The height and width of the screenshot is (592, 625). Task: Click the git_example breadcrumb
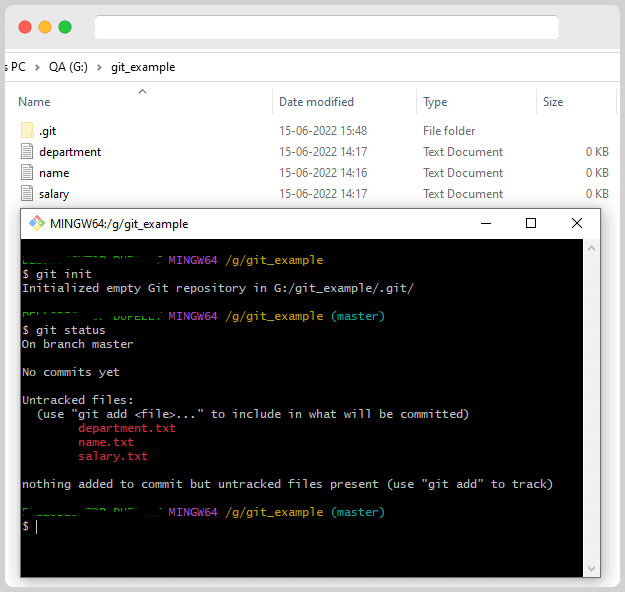pyautogui.click(x=143, y=67)
